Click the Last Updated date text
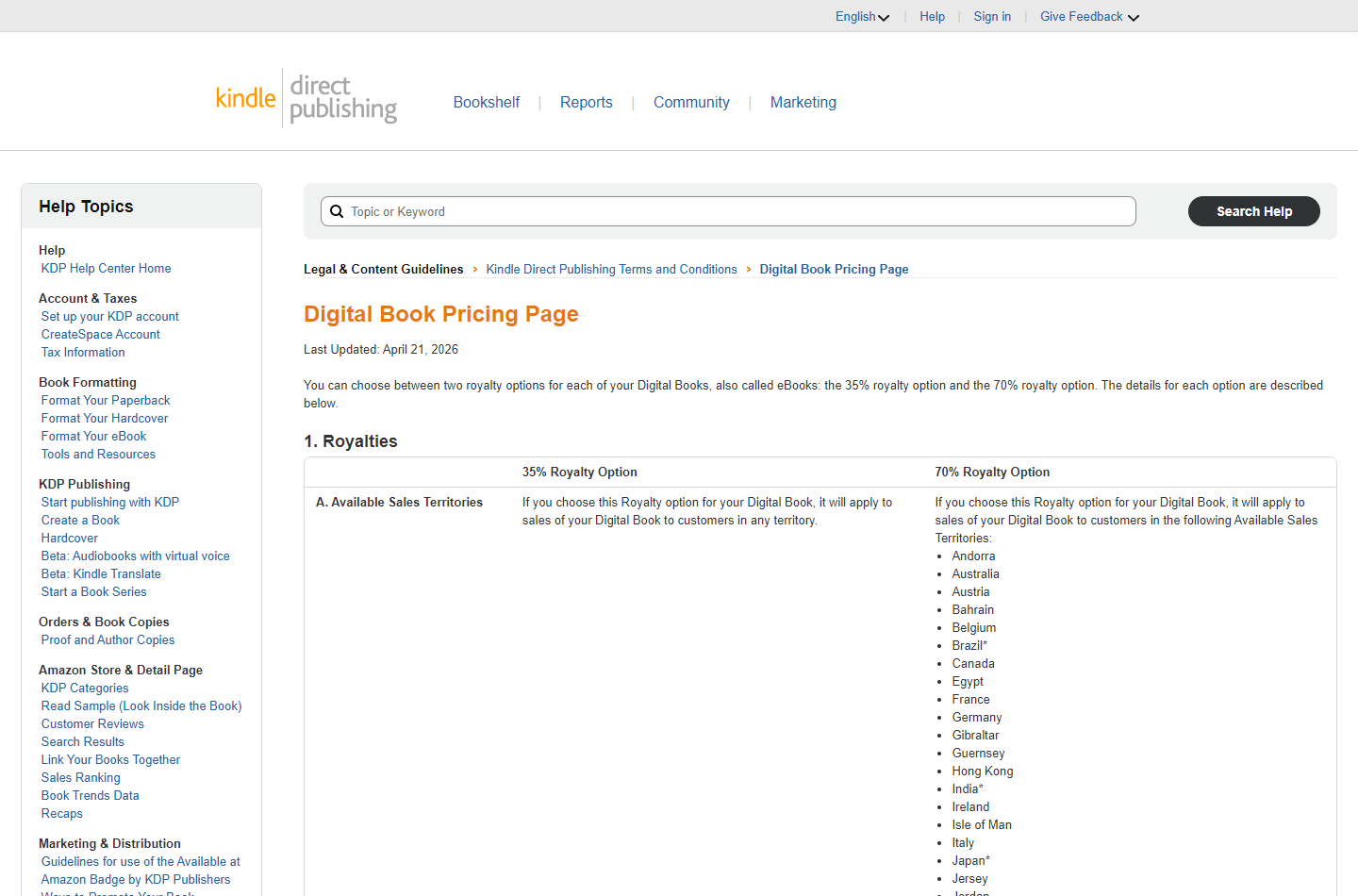1358x896 pixels. pos(381,350)
